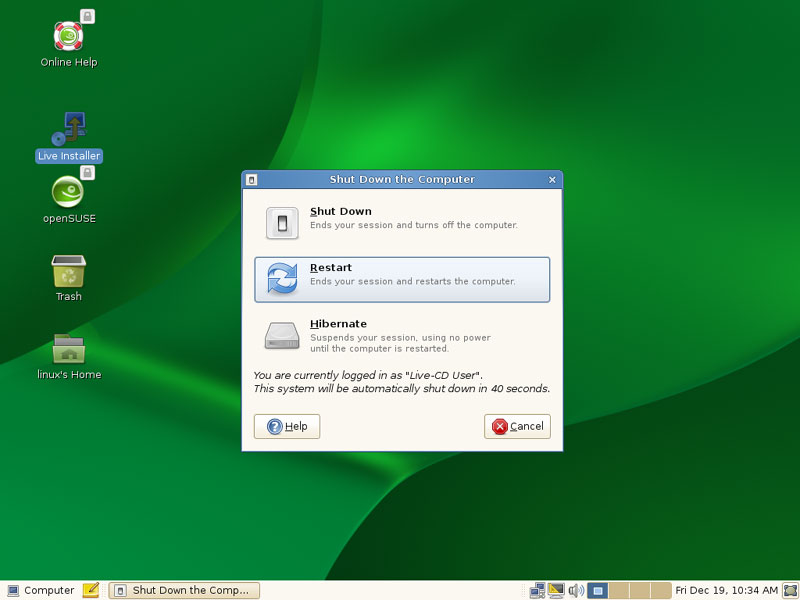Open the linux's Home folder
This screenshot has height=600, width=800.
(x=69, y=350)
